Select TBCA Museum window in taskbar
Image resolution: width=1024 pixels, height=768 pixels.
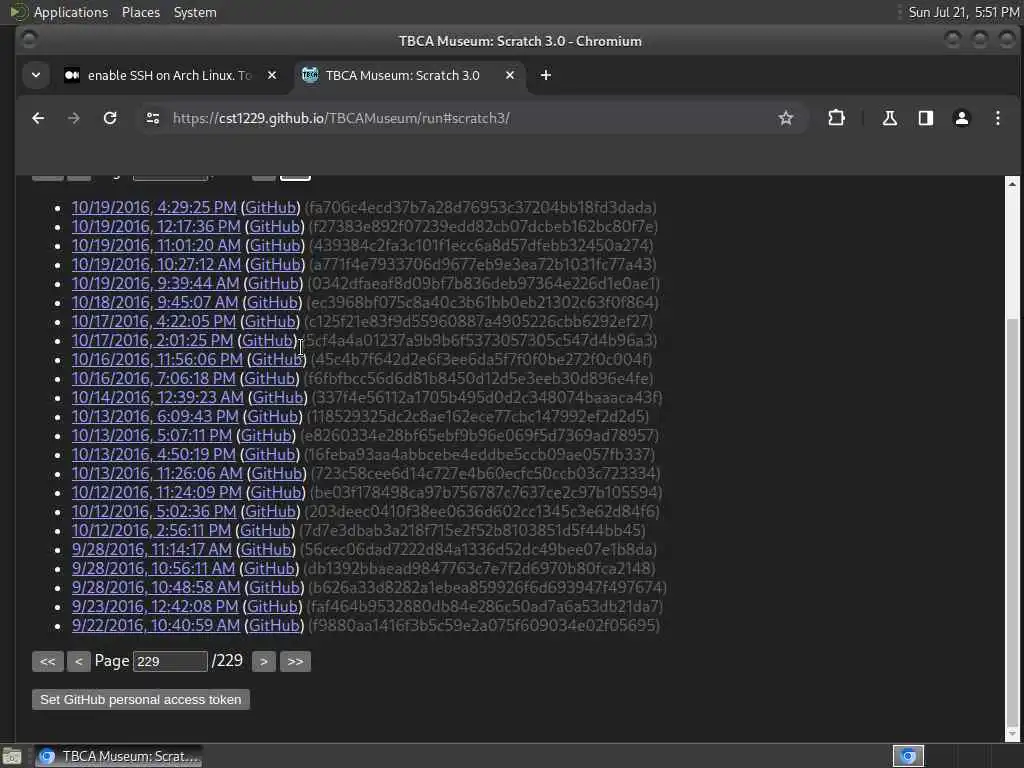(118, 756)
